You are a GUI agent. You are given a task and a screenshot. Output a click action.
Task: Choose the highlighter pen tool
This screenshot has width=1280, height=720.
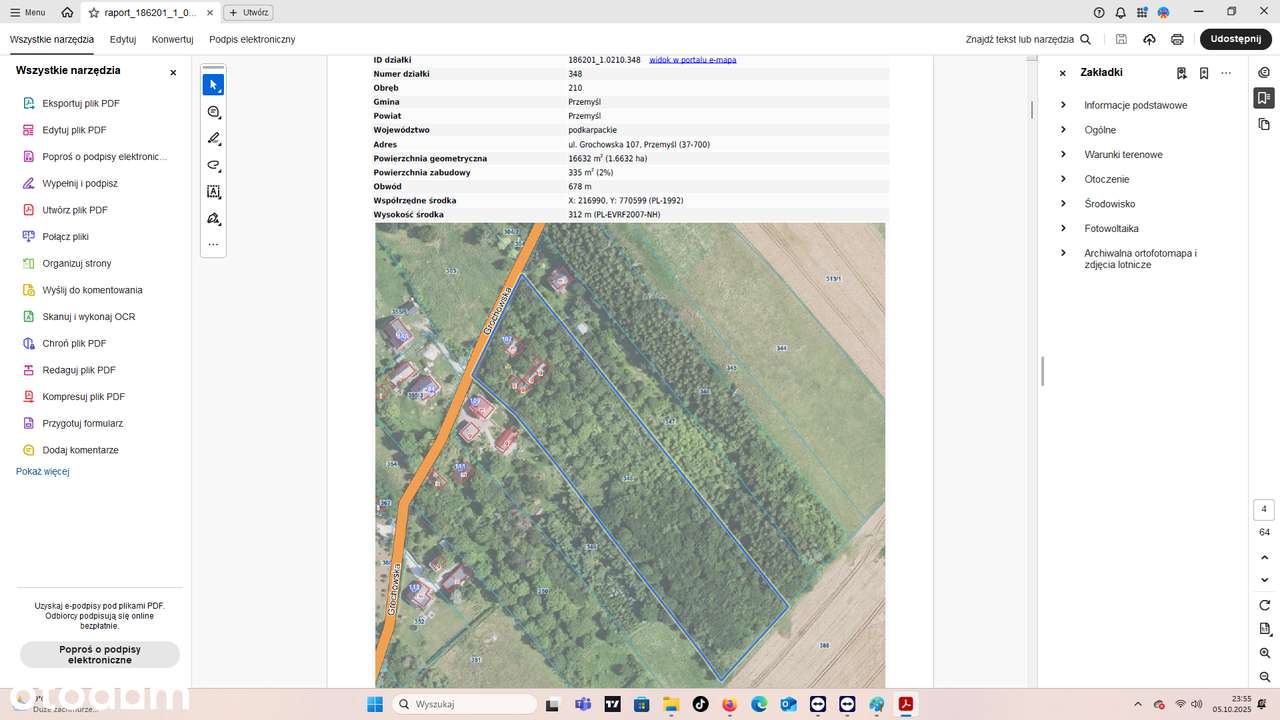213,139
